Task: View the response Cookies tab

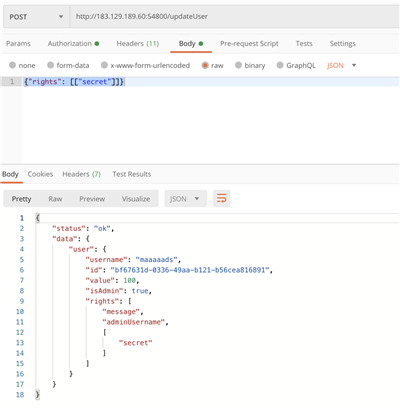Action: click(40, 174)
